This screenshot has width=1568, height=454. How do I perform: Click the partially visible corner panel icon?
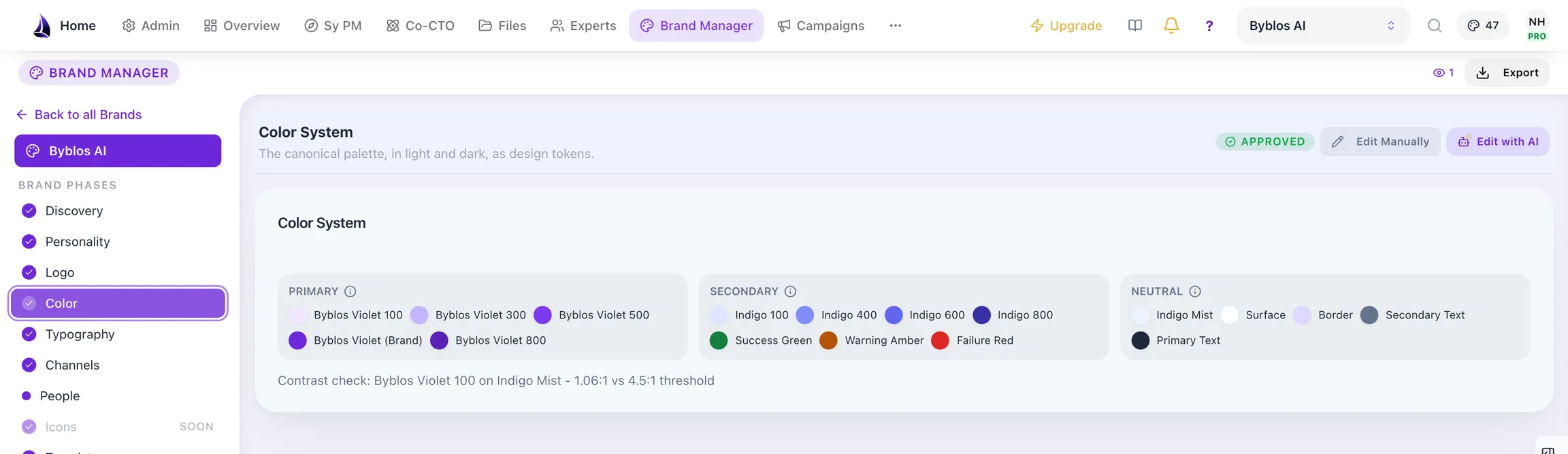(x=1548, y=450)
